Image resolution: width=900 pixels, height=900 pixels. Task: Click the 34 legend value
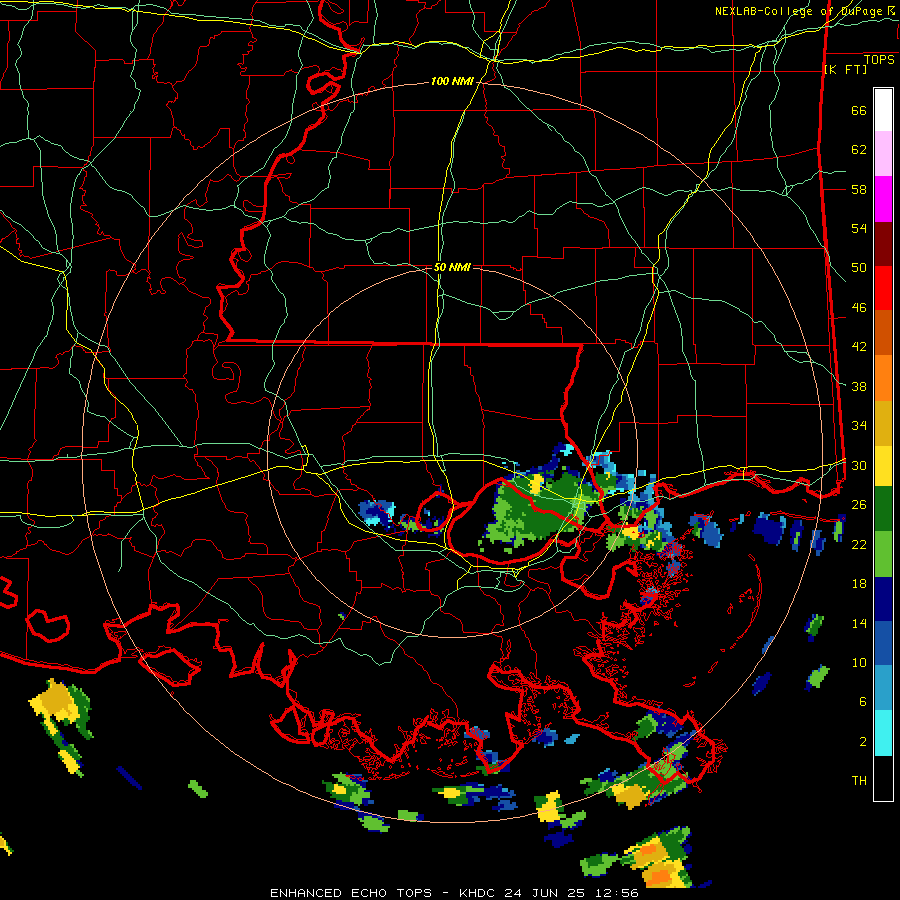[859, 426]
